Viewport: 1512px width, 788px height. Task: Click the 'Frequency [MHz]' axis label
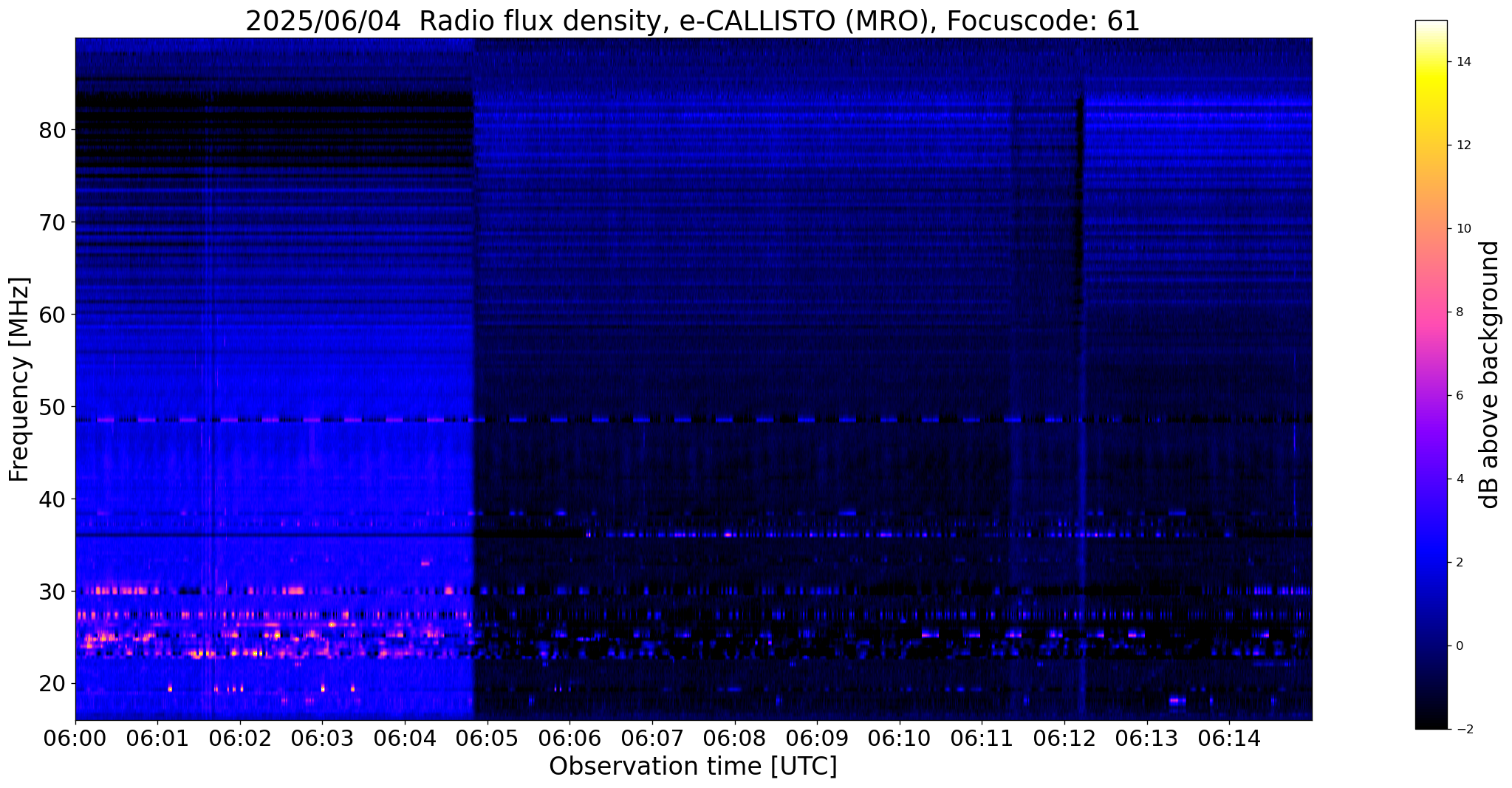(x=20, y=380)
